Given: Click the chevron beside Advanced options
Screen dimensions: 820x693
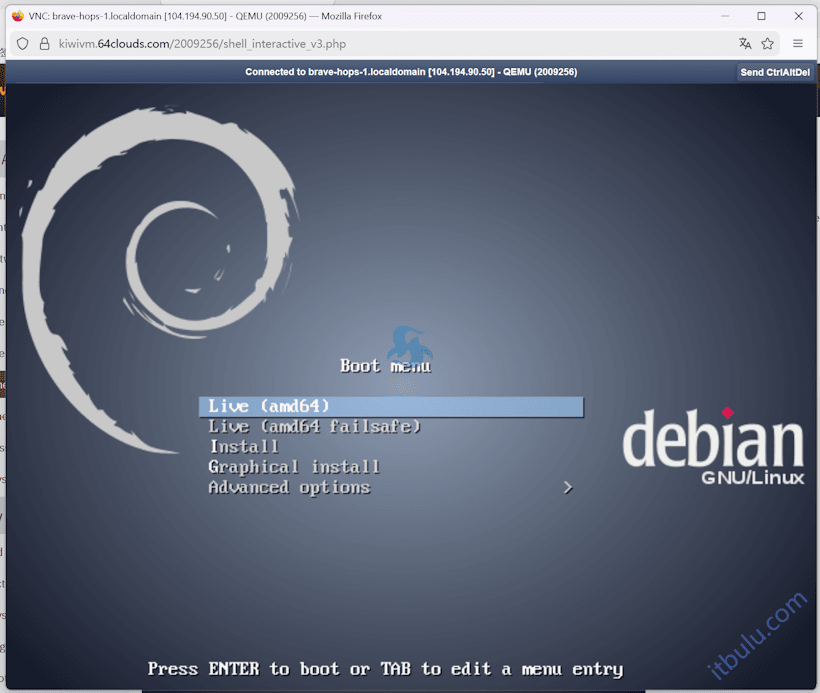Looking at the screenshot, I should tap(568, 487).
